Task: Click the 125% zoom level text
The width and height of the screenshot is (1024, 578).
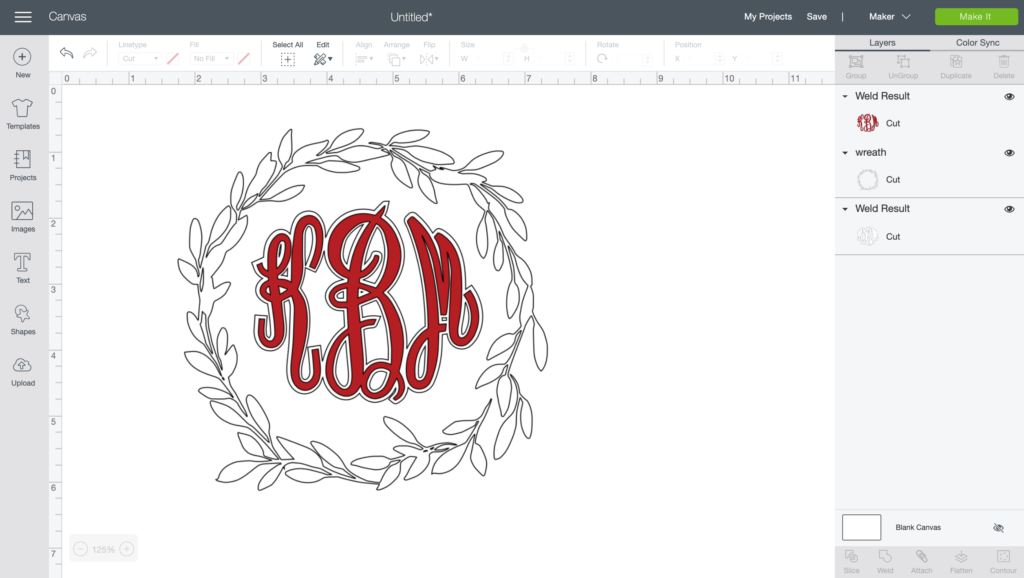Action: 103,550
